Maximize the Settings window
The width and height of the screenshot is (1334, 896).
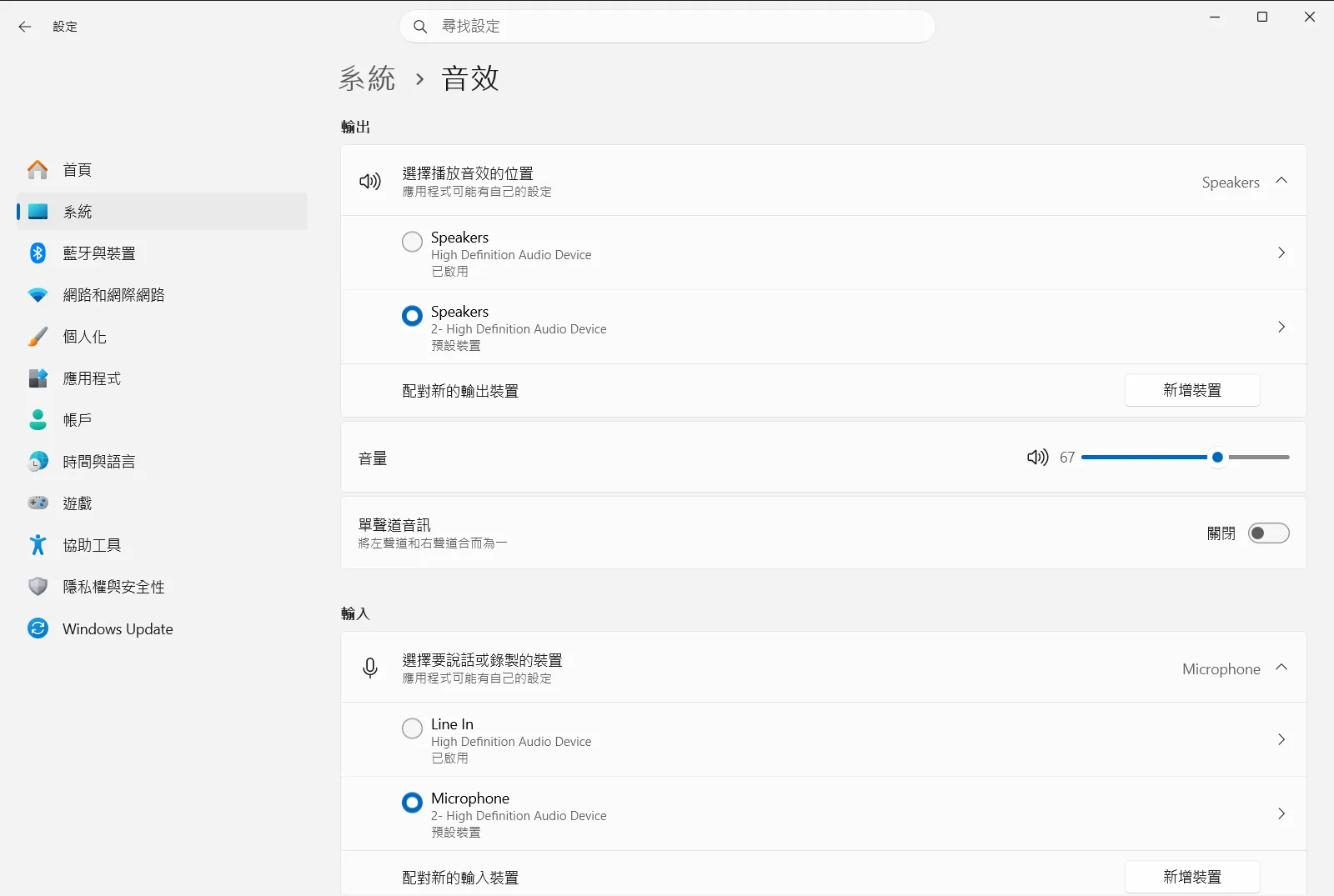click(1262, 17)
